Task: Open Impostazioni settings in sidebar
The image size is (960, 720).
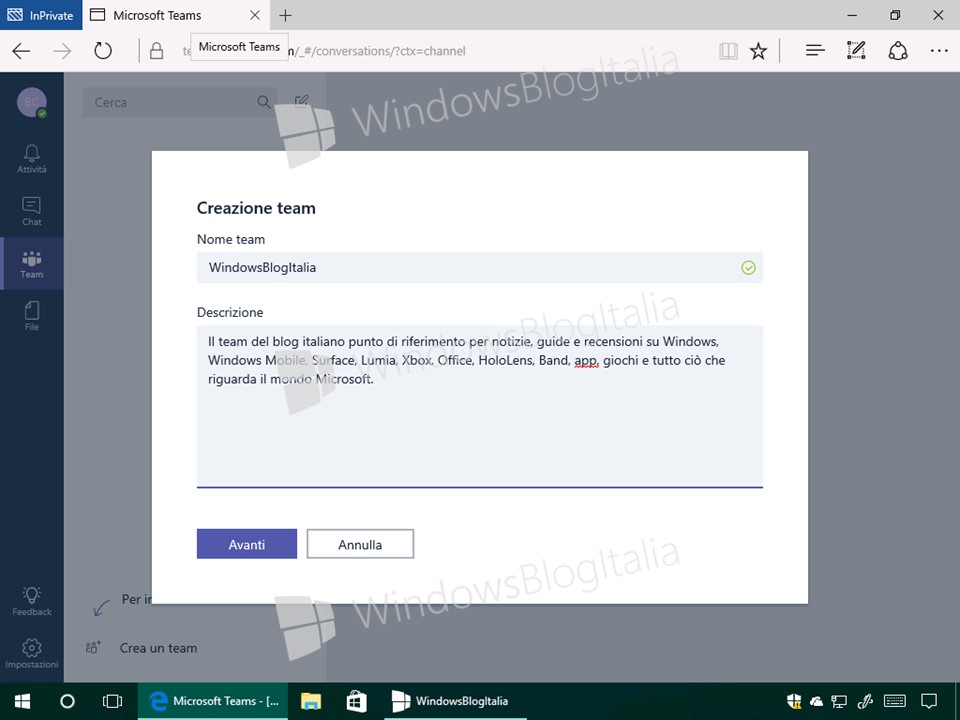Action: pos(32,654)
